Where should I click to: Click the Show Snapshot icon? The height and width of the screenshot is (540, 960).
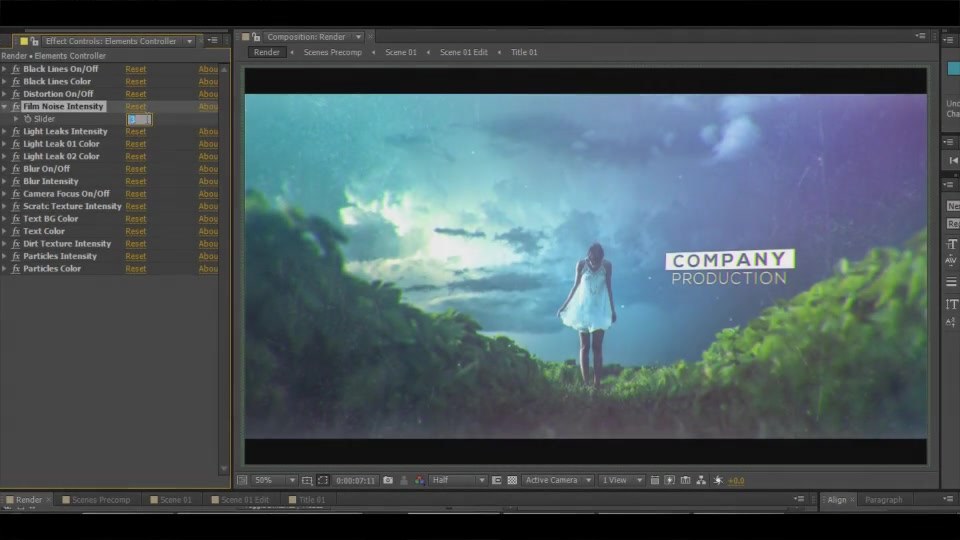point(404,481)
